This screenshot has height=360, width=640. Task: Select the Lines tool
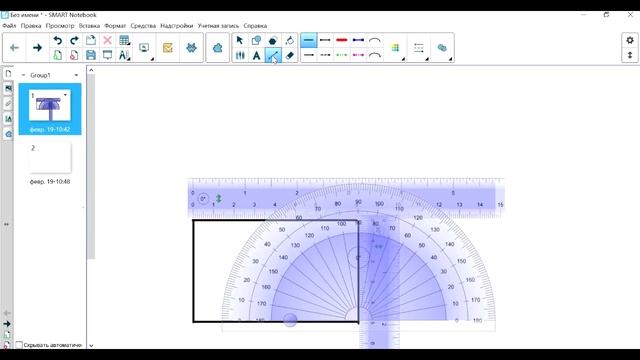pyautogui.click(x=273, y=55)
